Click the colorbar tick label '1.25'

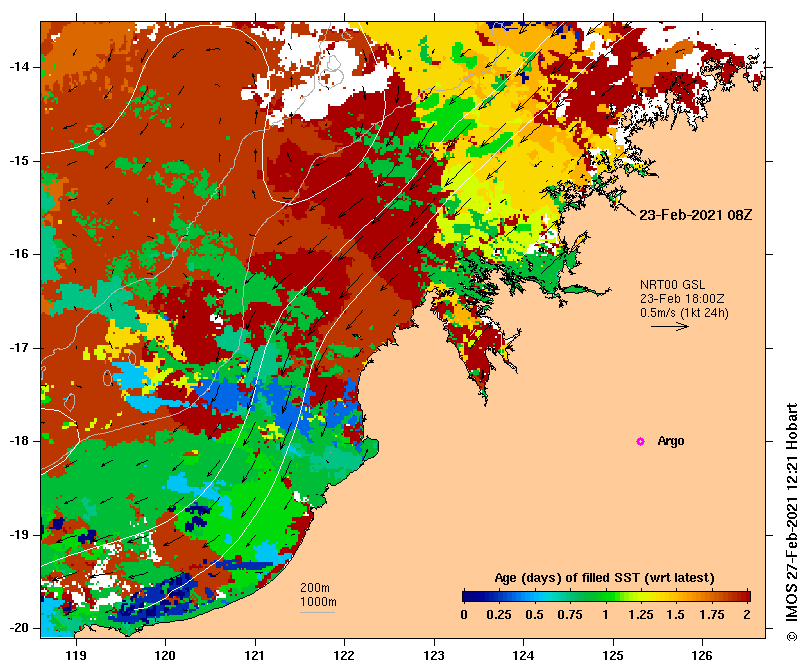tap(640, 615)
